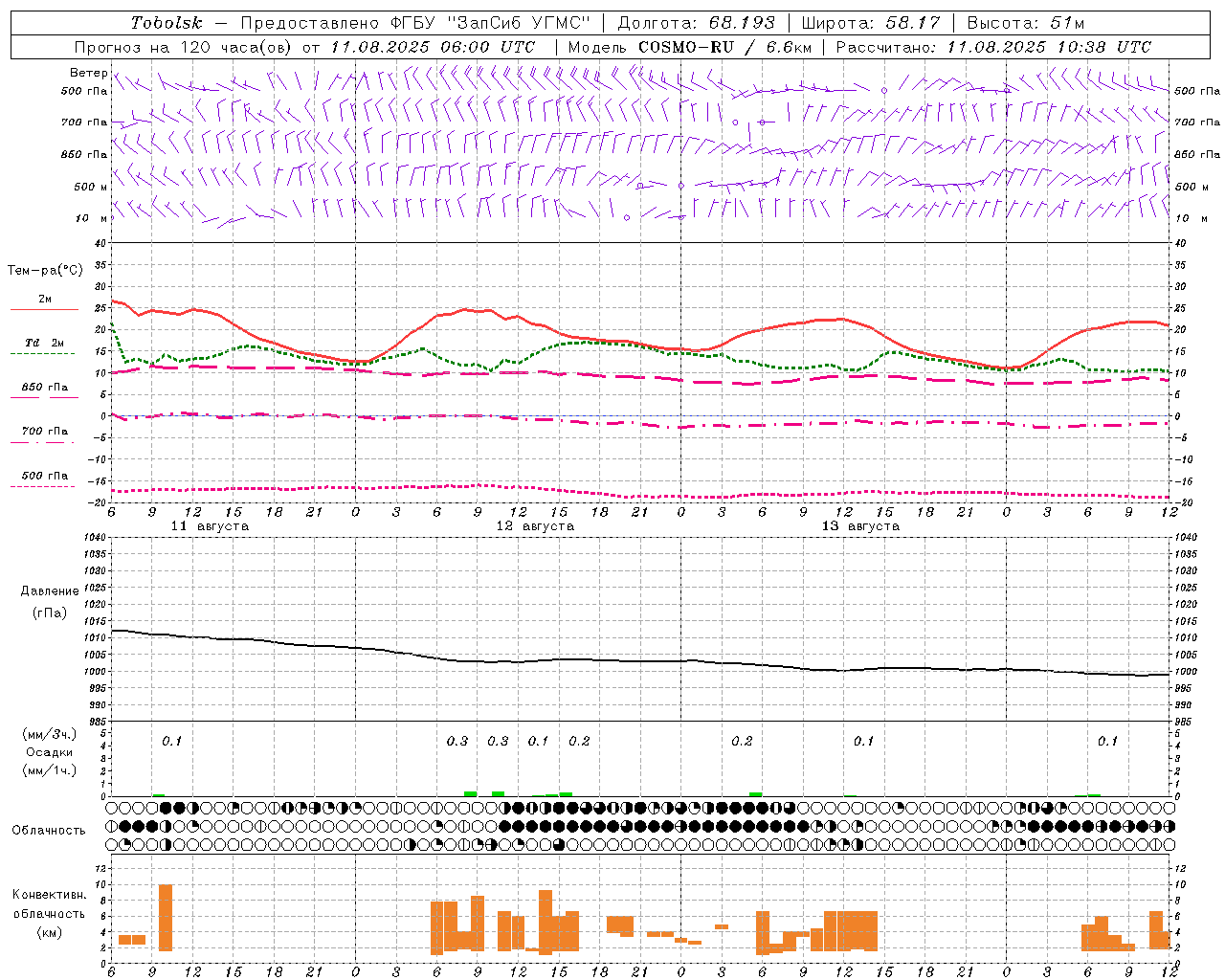Click the tallest orange convective bar on 11 августа
The width and height of the screenshot is (1225, 980).
(166, 918)
